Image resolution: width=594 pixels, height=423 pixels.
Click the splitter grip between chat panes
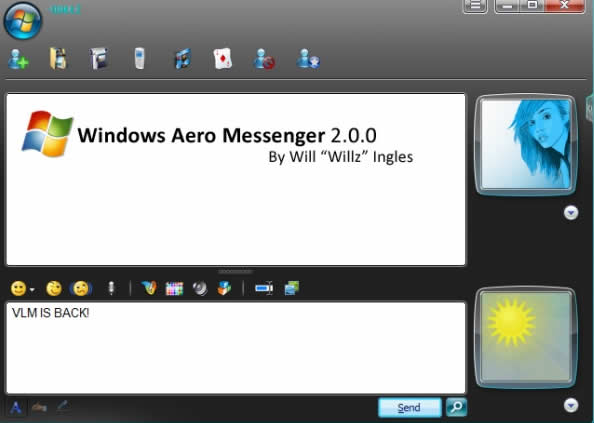(x=236, y=272)
